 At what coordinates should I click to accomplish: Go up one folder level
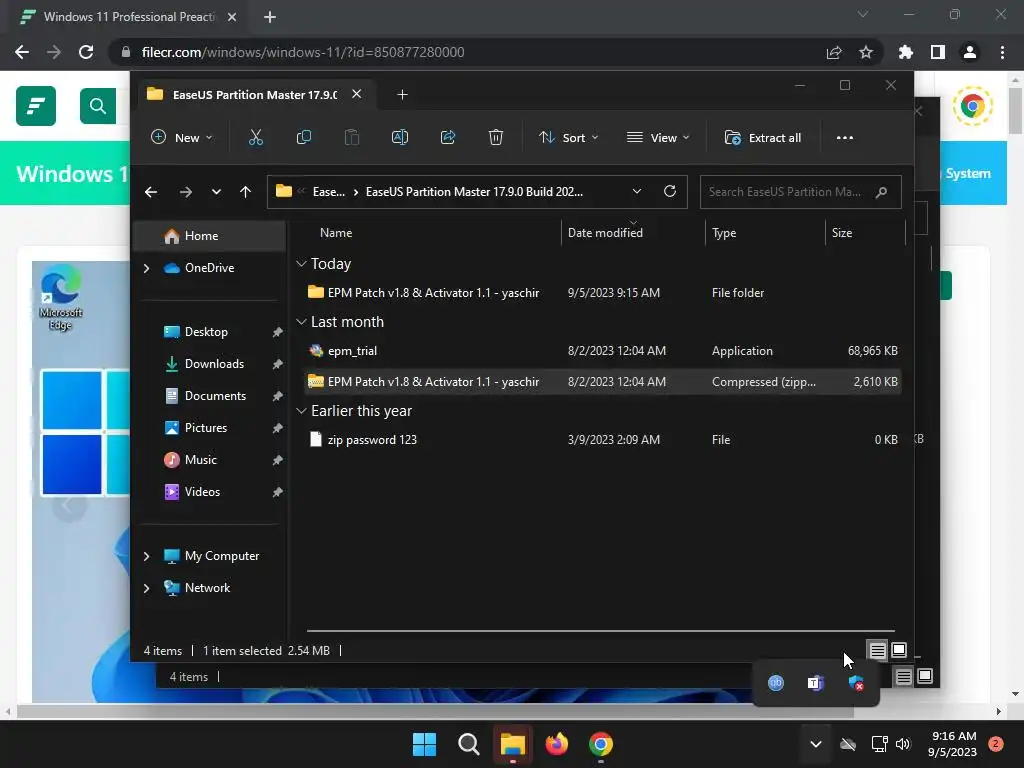pyautogui.click(x=245, y=192)
